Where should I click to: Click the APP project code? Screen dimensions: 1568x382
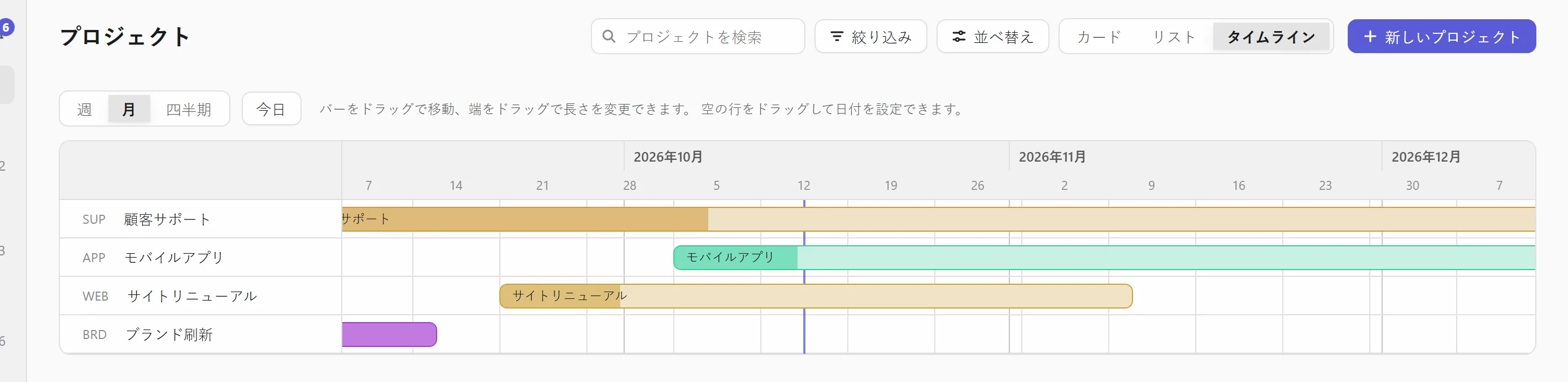(x=94, y=258)
